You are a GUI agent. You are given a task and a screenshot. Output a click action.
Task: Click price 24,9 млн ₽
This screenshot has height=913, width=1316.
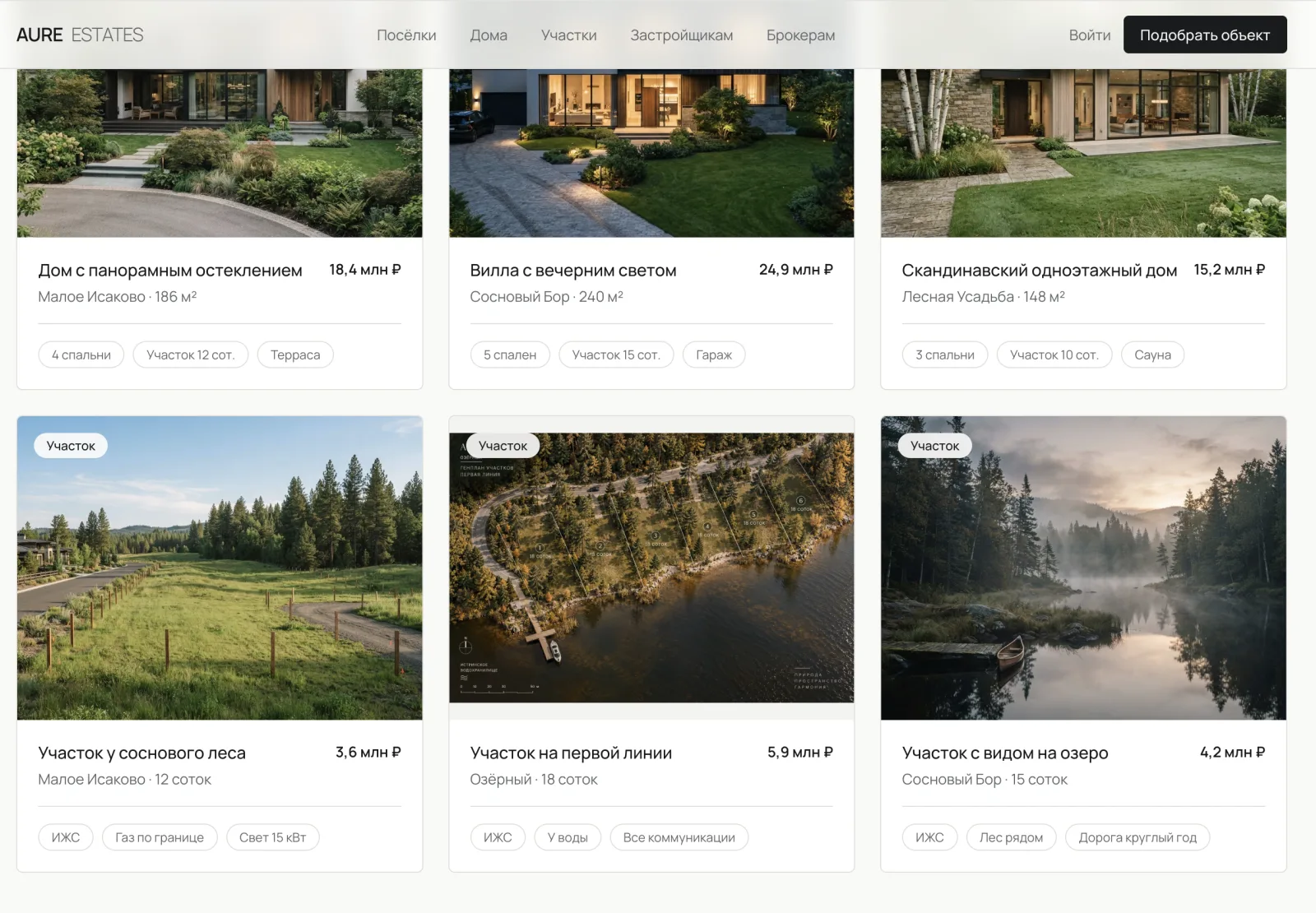tap(796, 270)
